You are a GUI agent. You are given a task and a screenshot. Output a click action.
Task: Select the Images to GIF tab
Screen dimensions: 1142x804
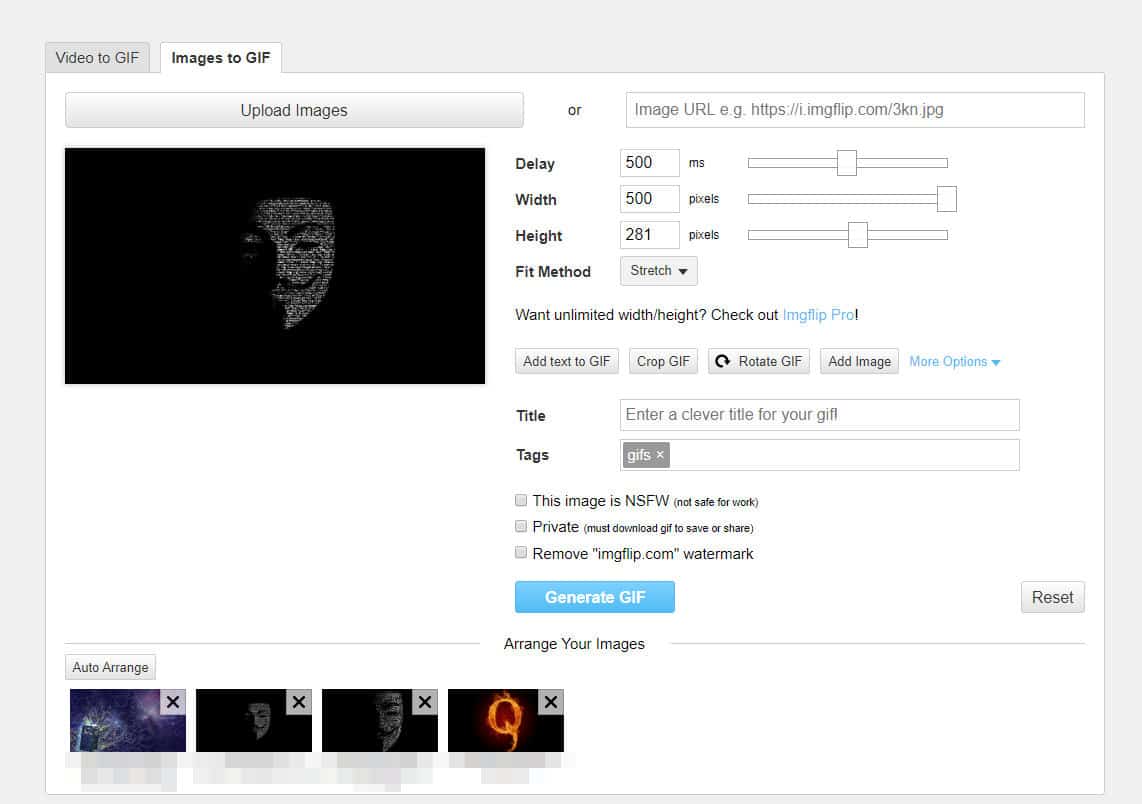coord(221,58)
